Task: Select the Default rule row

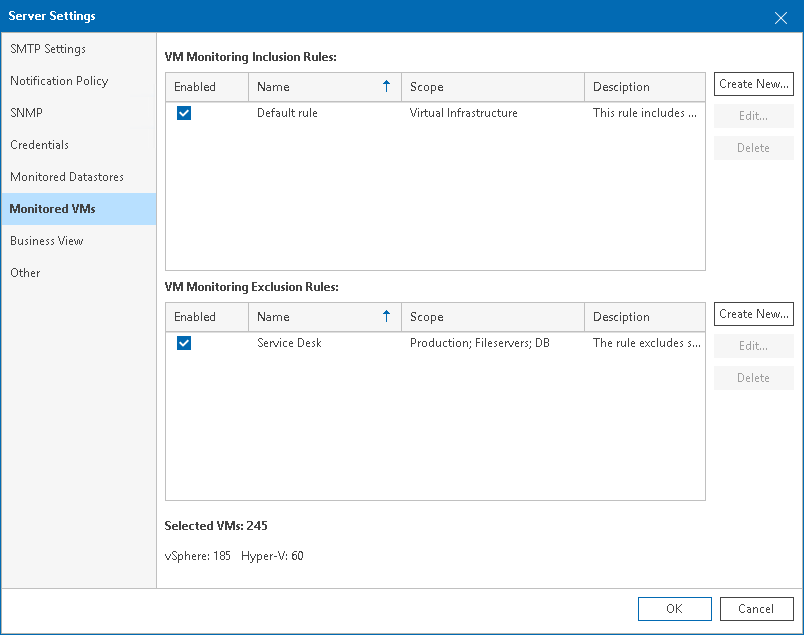Action: 288,113
